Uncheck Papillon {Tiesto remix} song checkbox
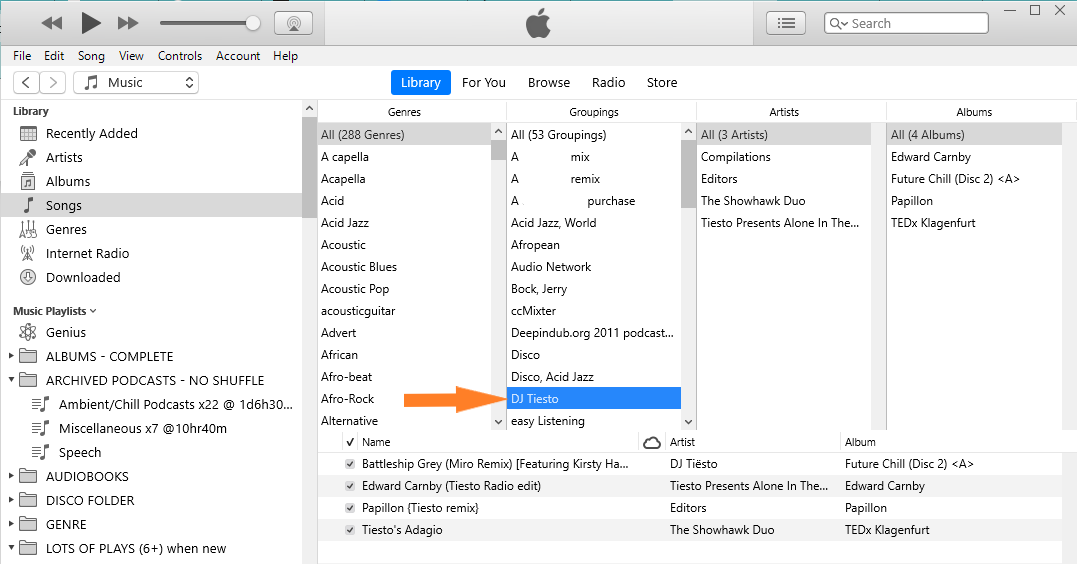This screenshot has height=564, width=1077. tap(350, 508)
